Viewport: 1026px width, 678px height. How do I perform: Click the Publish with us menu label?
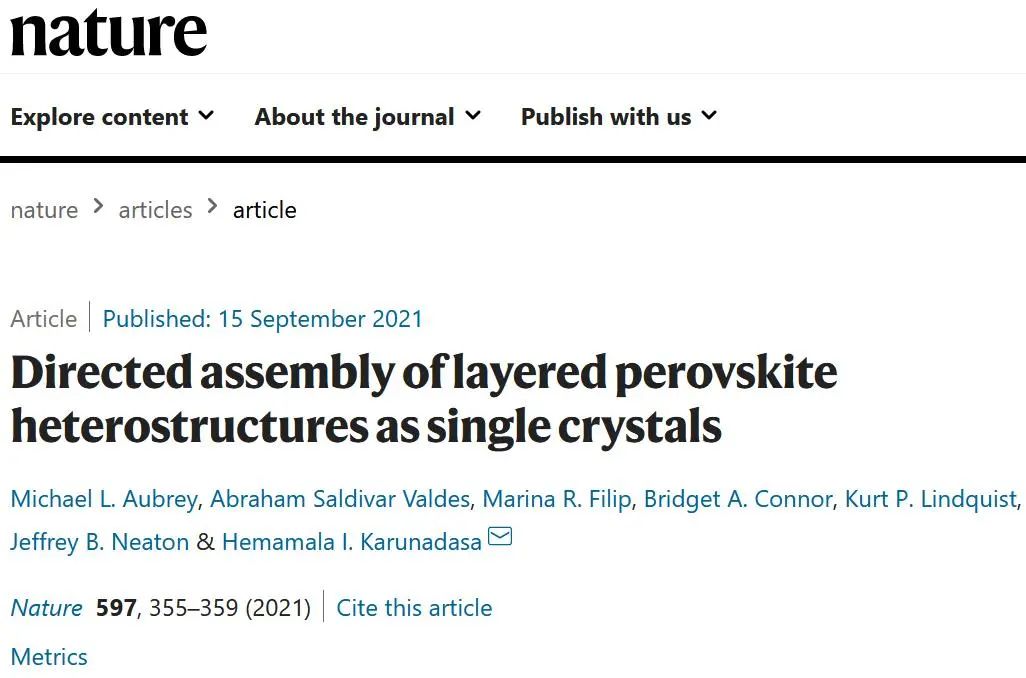pyautogui.click(x=606, y=116)
